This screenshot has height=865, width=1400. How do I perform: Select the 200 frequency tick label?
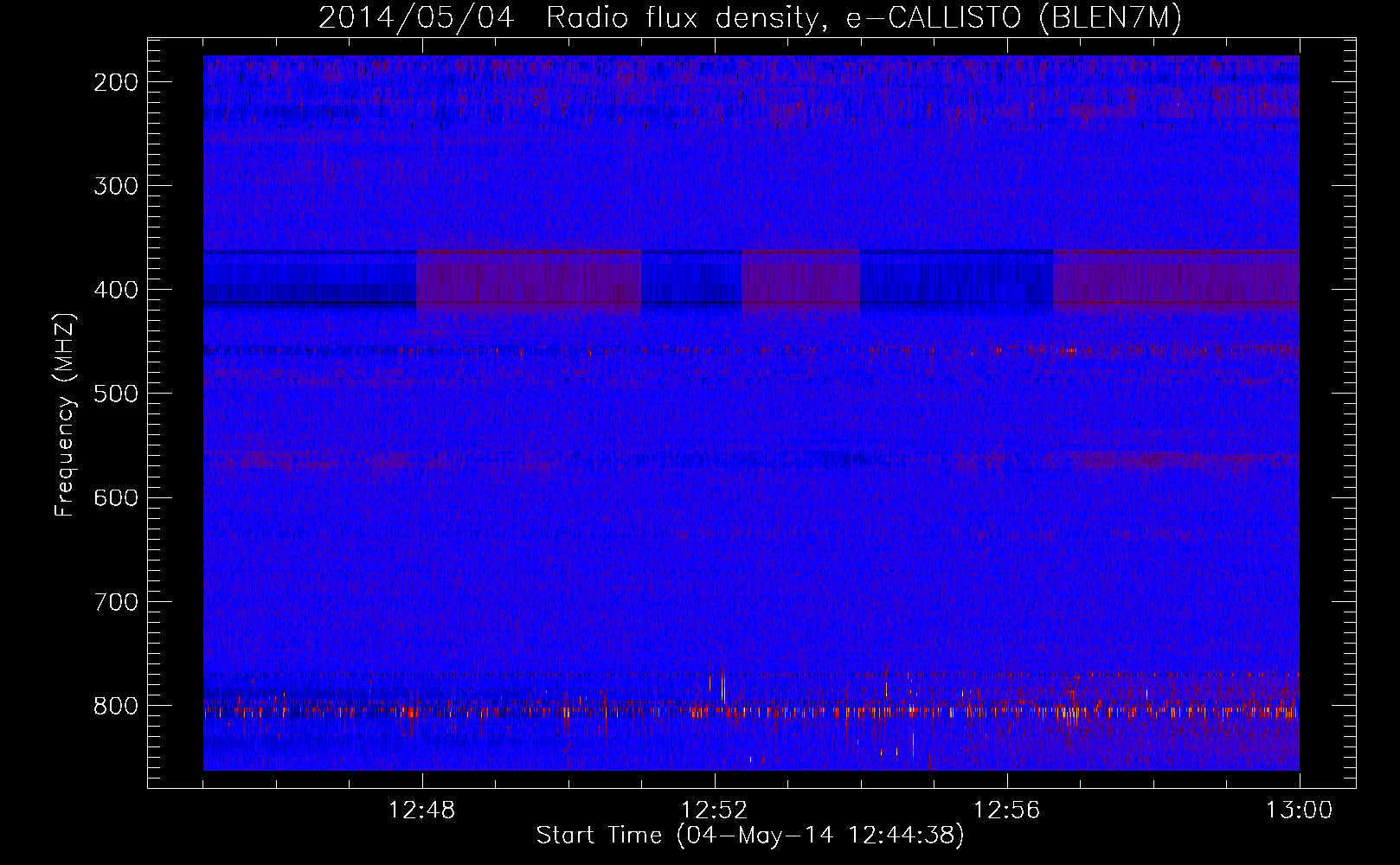(x=116, y=82)
